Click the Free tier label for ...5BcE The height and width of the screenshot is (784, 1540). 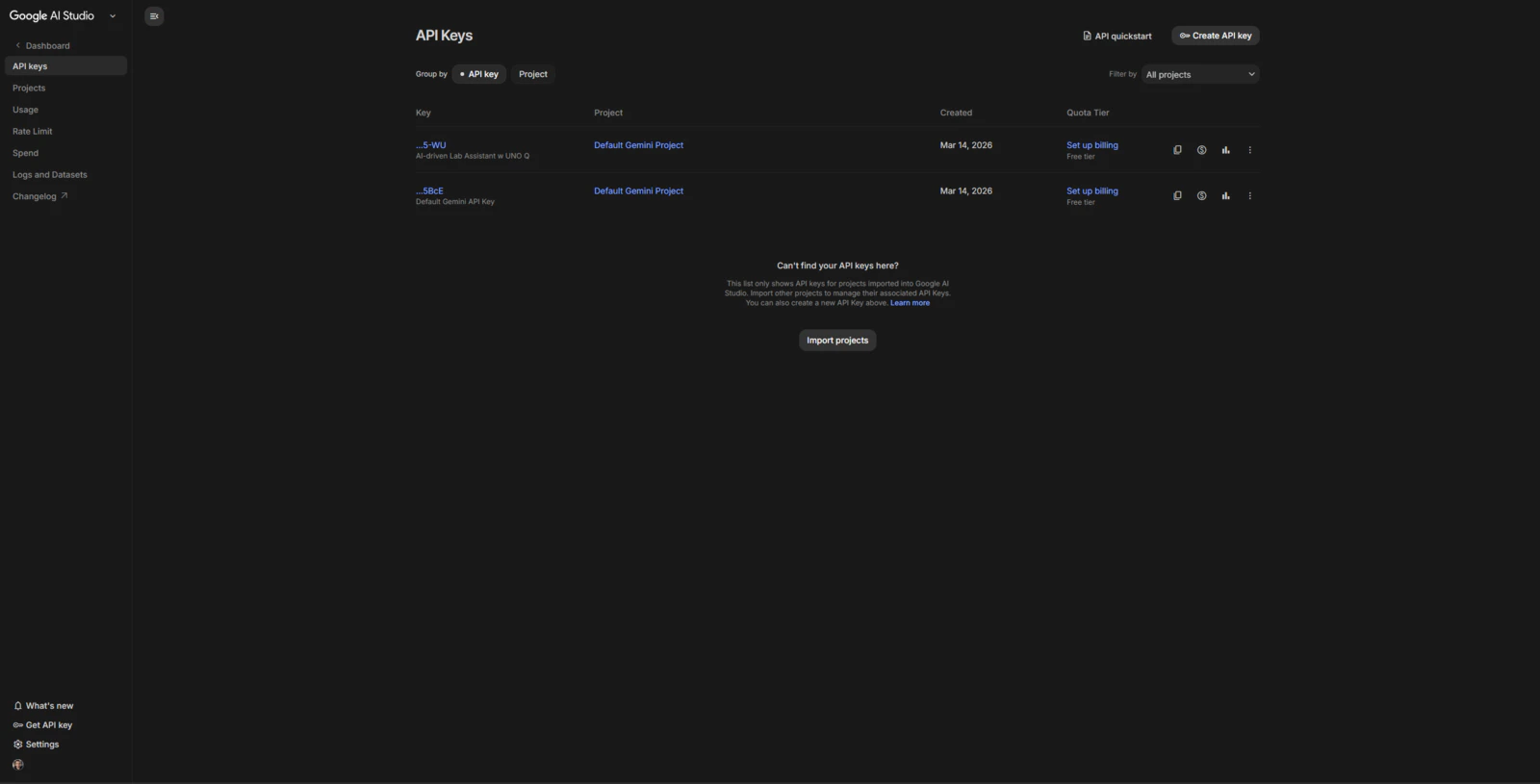1081,203
